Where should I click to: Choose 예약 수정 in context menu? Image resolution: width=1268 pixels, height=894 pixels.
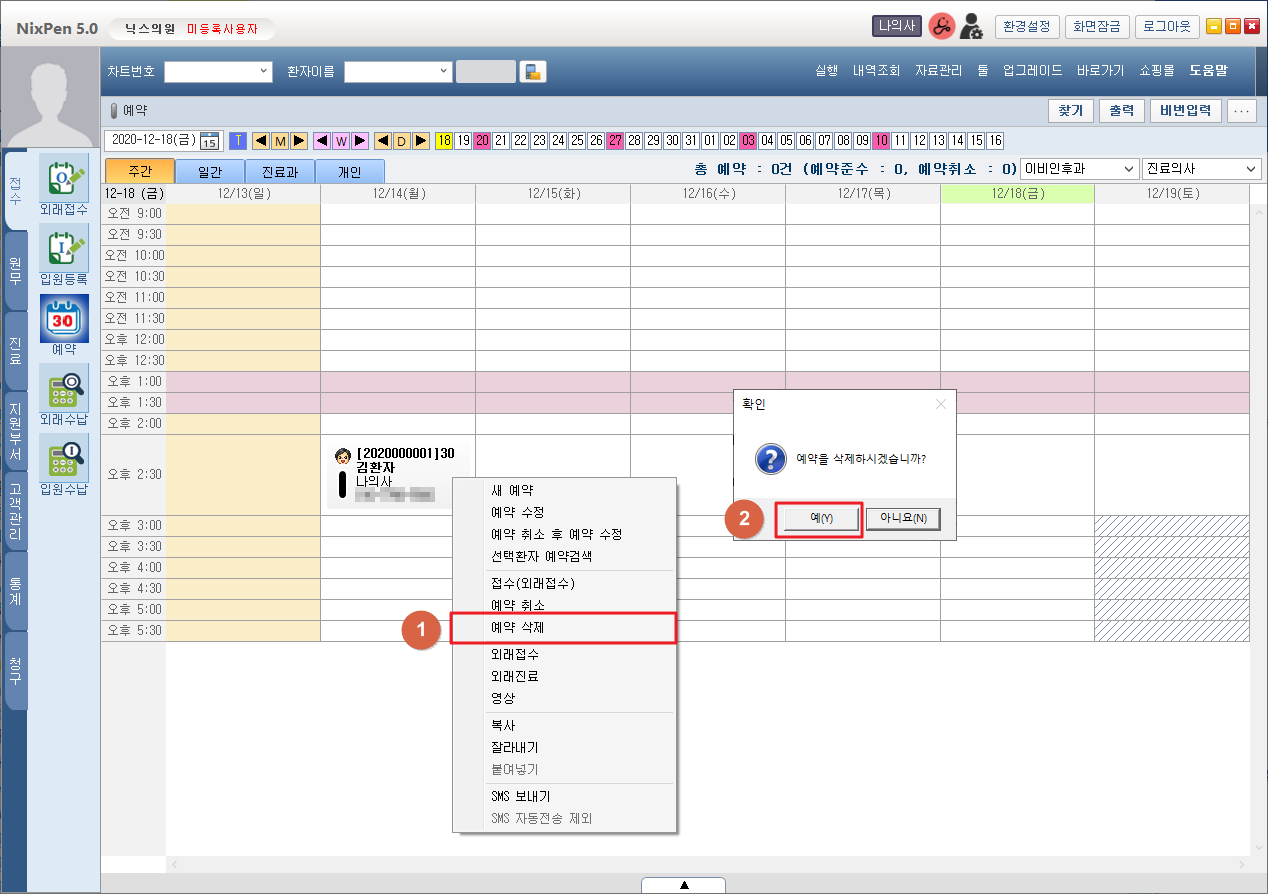coord(517,512)
